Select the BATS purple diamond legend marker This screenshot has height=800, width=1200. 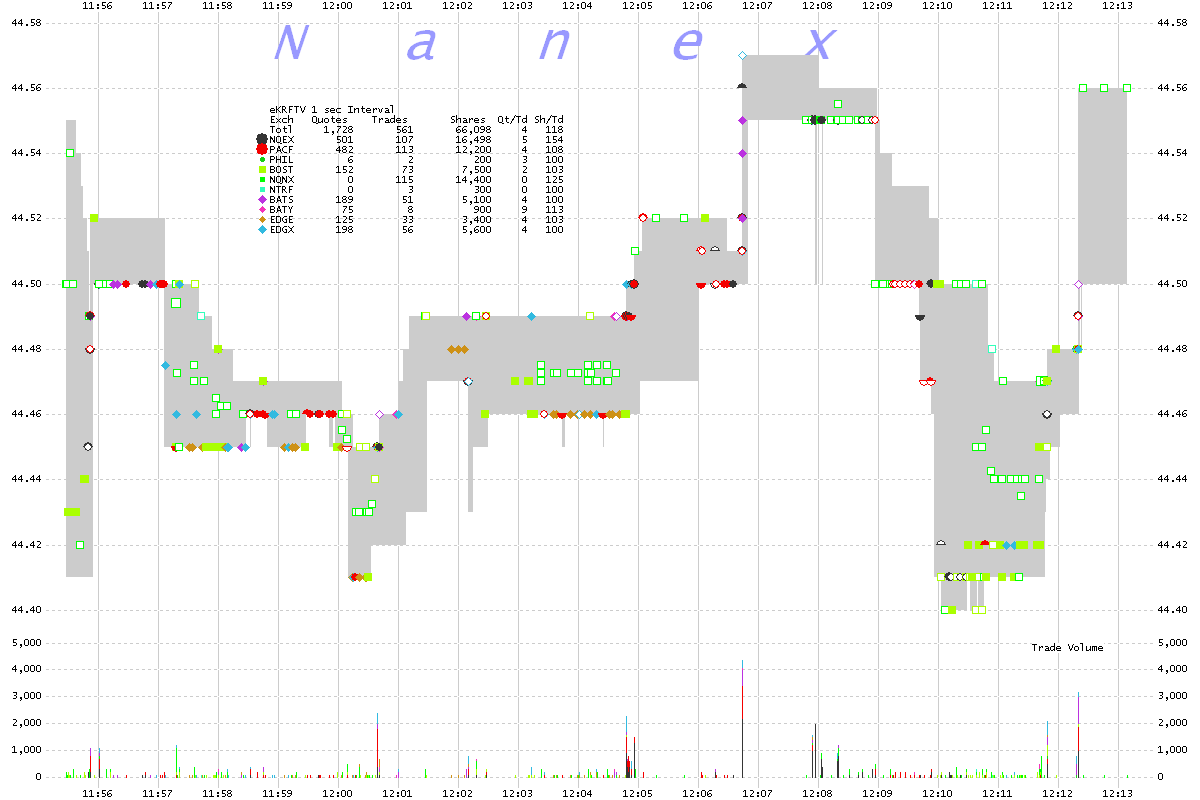coord(262,199)
